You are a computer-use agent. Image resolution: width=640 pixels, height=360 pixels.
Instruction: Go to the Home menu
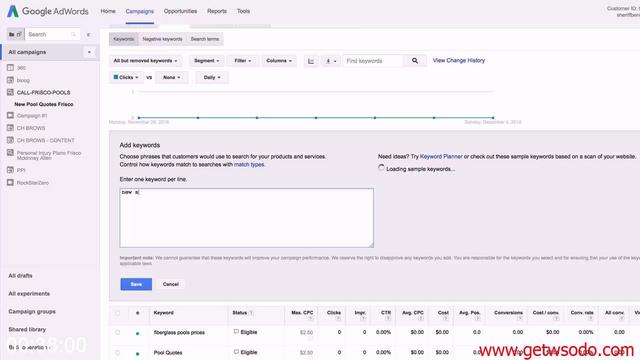(108, 11)
